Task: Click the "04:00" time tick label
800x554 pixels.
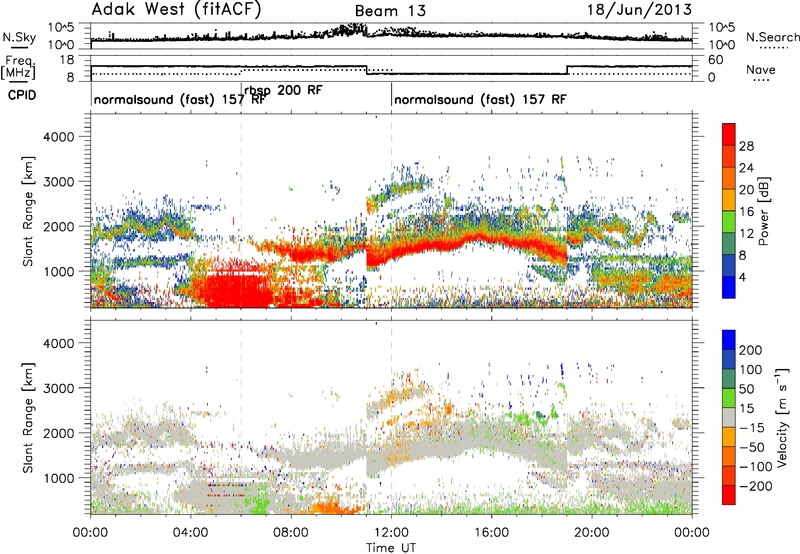Action: (x=191, y=533)
